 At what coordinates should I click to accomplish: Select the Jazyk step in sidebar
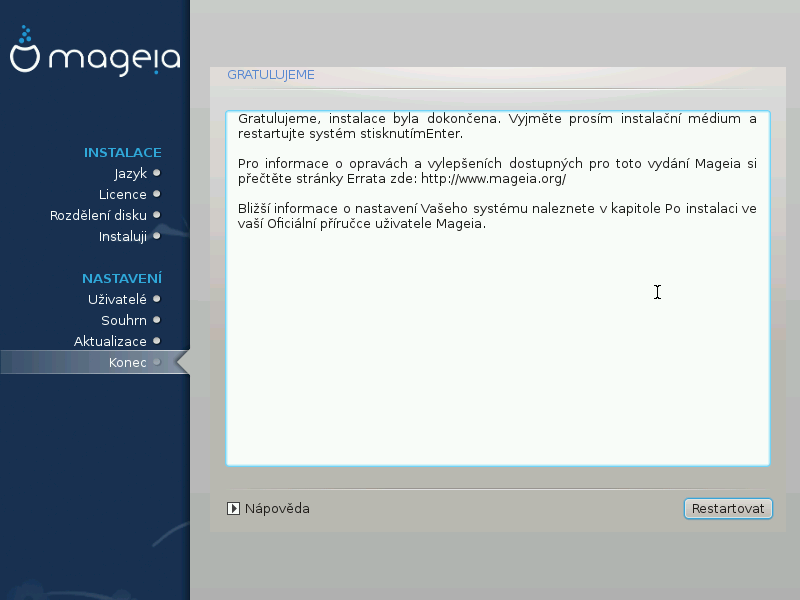[x=131, y=173]
